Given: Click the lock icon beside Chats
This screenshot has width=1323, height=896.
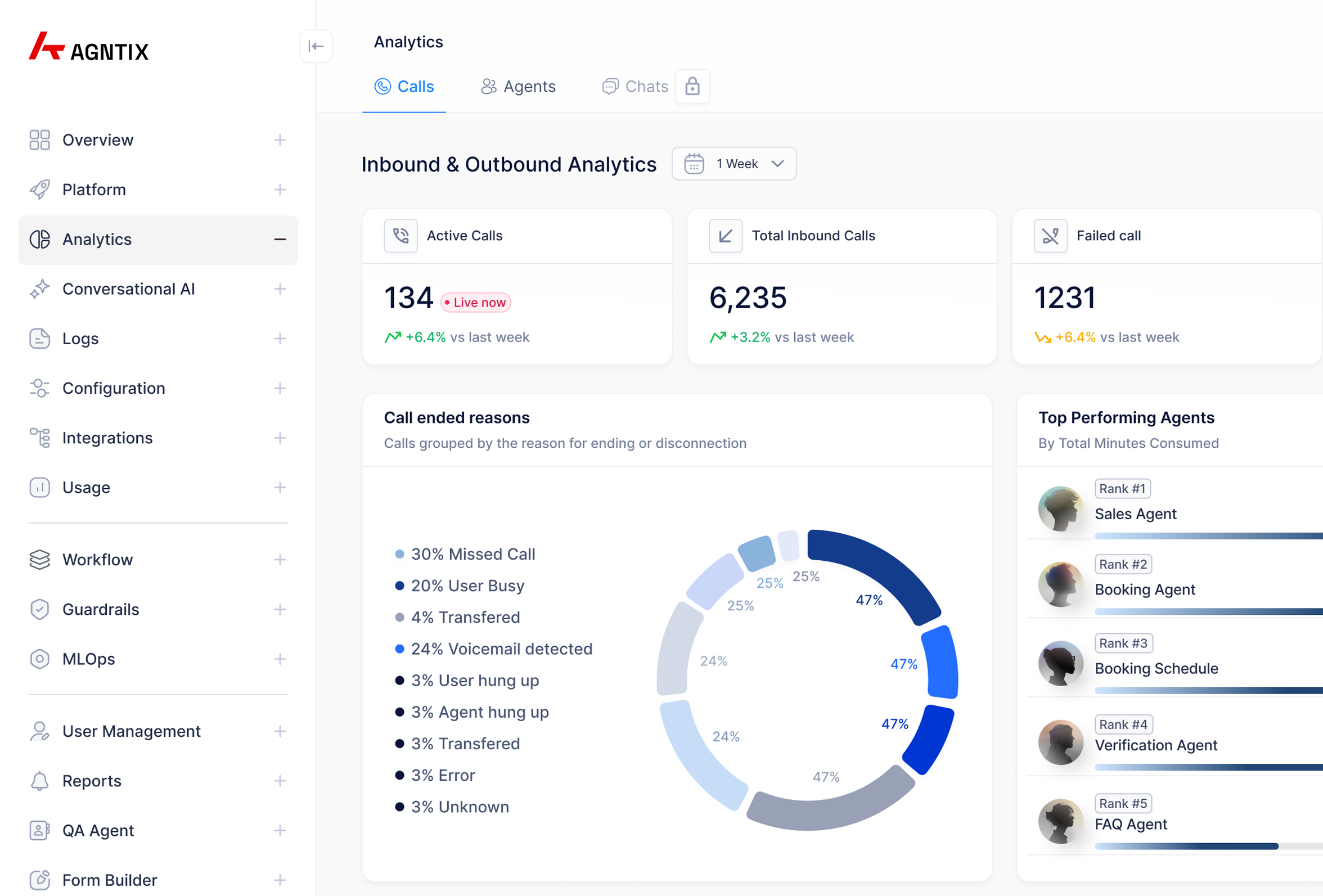Looking at the screenshot, I should [692, 87].
